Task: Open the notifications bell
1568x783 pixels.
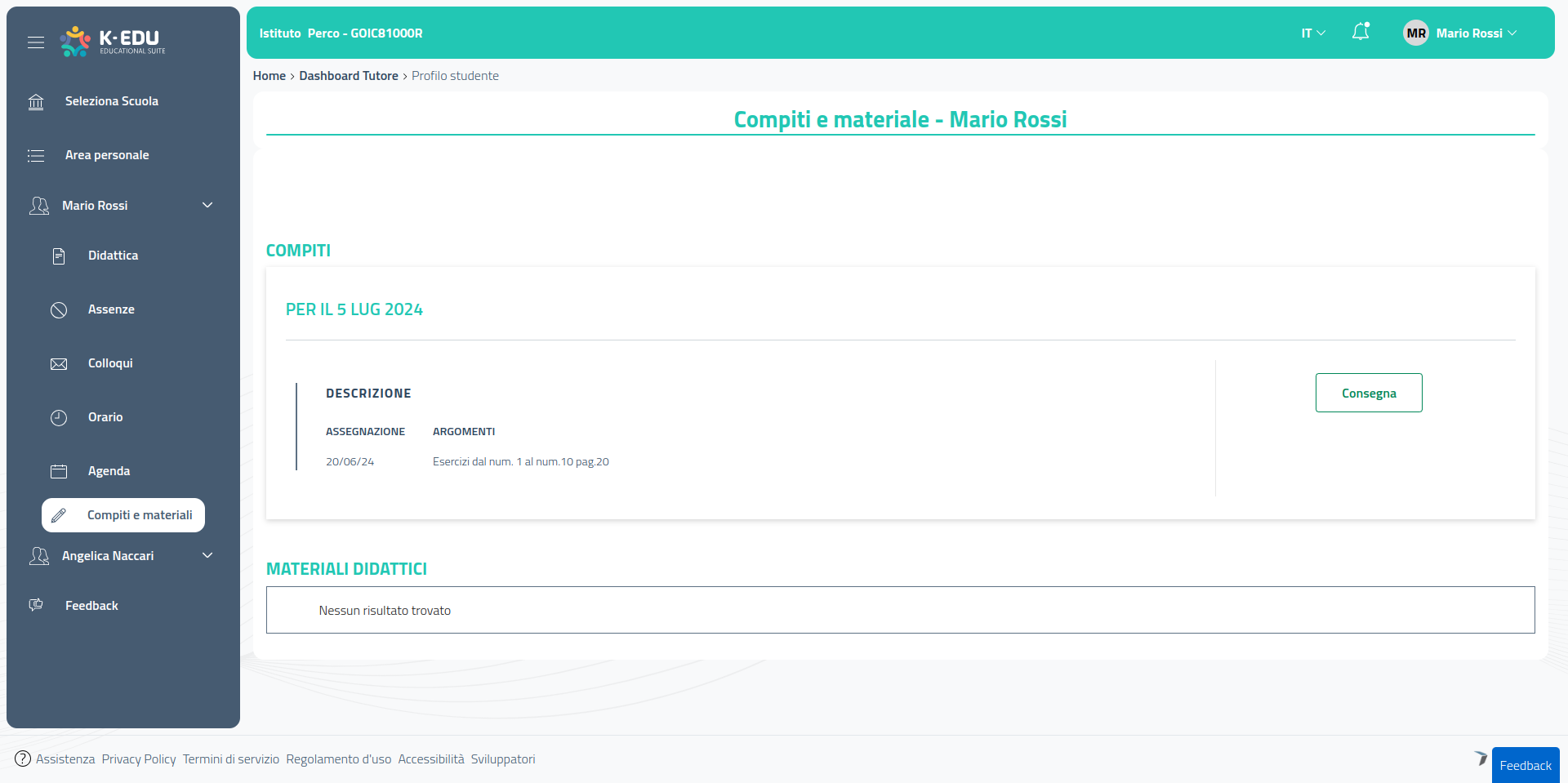Action: 1361,33
